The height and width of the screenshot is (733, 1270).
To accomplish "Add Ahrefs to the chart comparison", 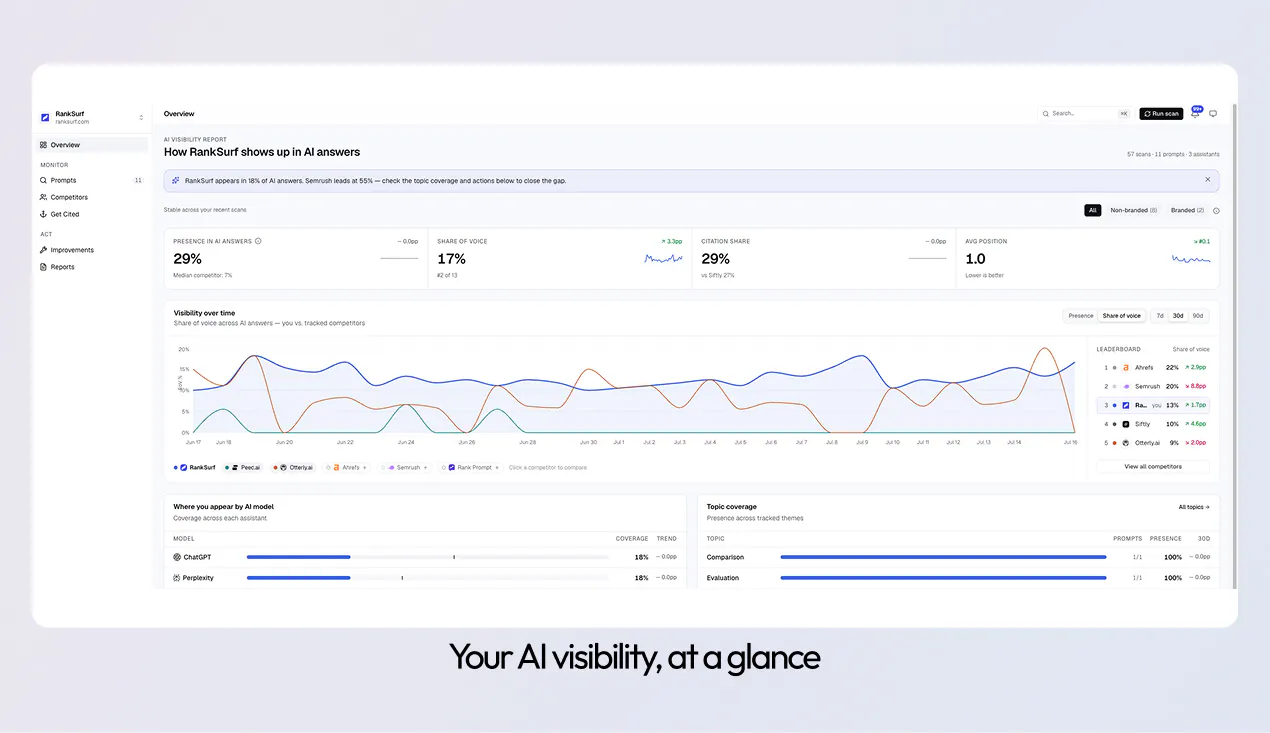I will (347, 467).
